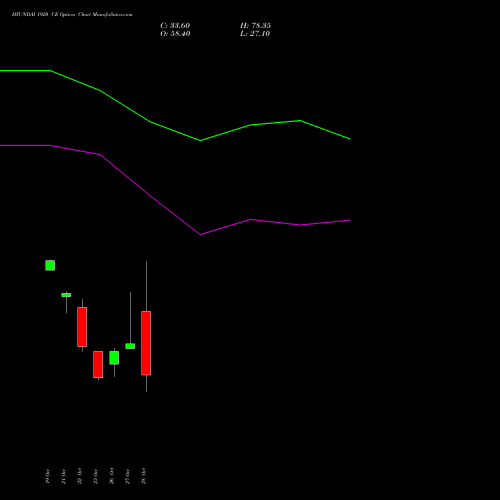
Task: Click the 28 Oct date axis label
Action: [x=144, y=476]
